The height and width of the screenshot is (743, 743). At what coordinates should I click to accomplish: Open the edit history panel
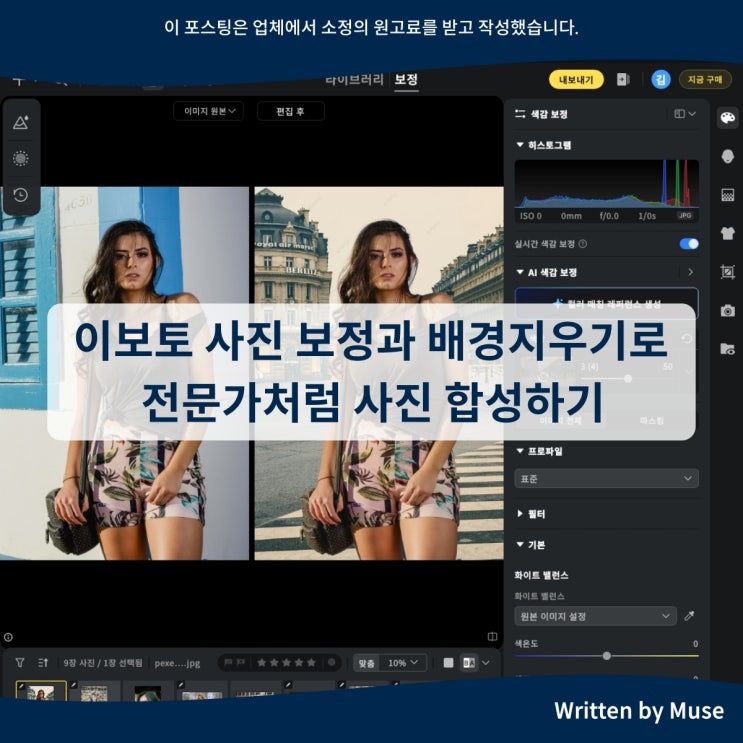point(21,195)
